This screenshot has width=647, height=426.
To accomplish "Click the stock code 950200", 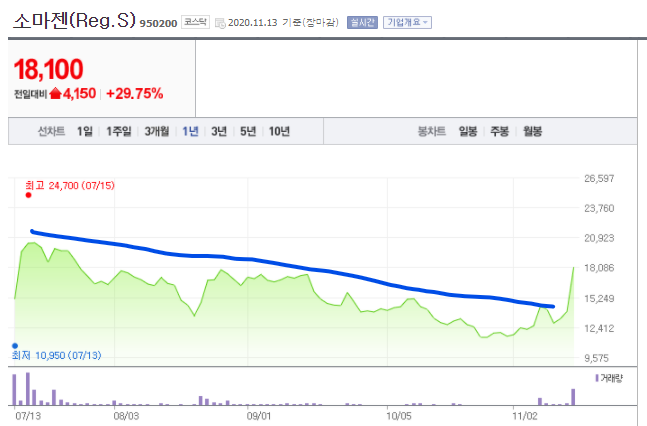I will (158, 24).
